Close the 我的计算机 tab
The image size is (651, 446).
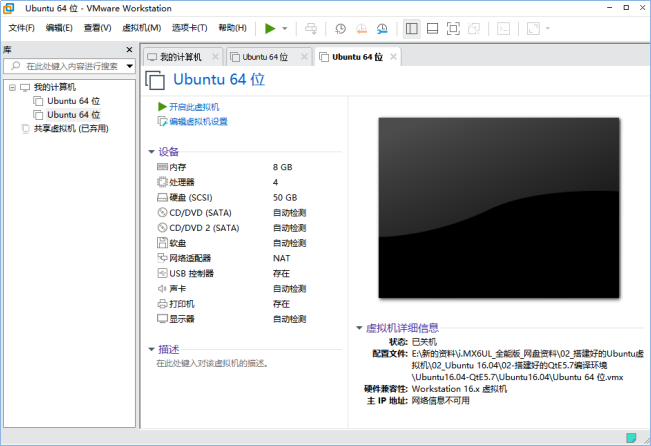point(215,56)
